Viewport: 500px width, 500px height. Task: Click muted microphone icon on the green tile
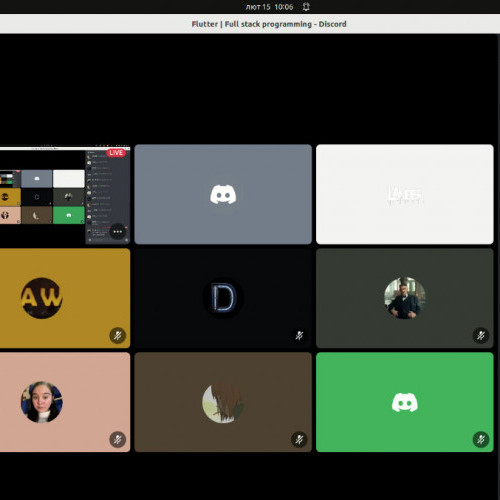point(481,439)
